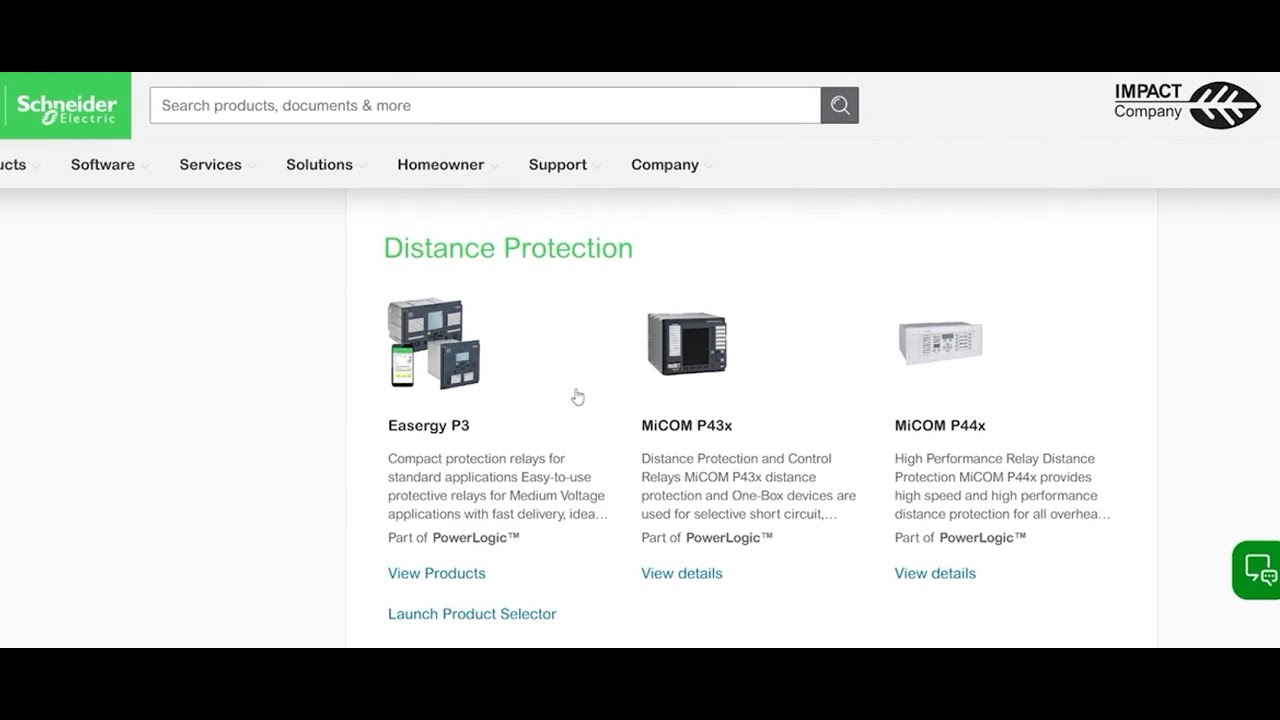Open the Impact Company leaf logo
Viewport: 1280px width, 720px height.
(1187, 105)
